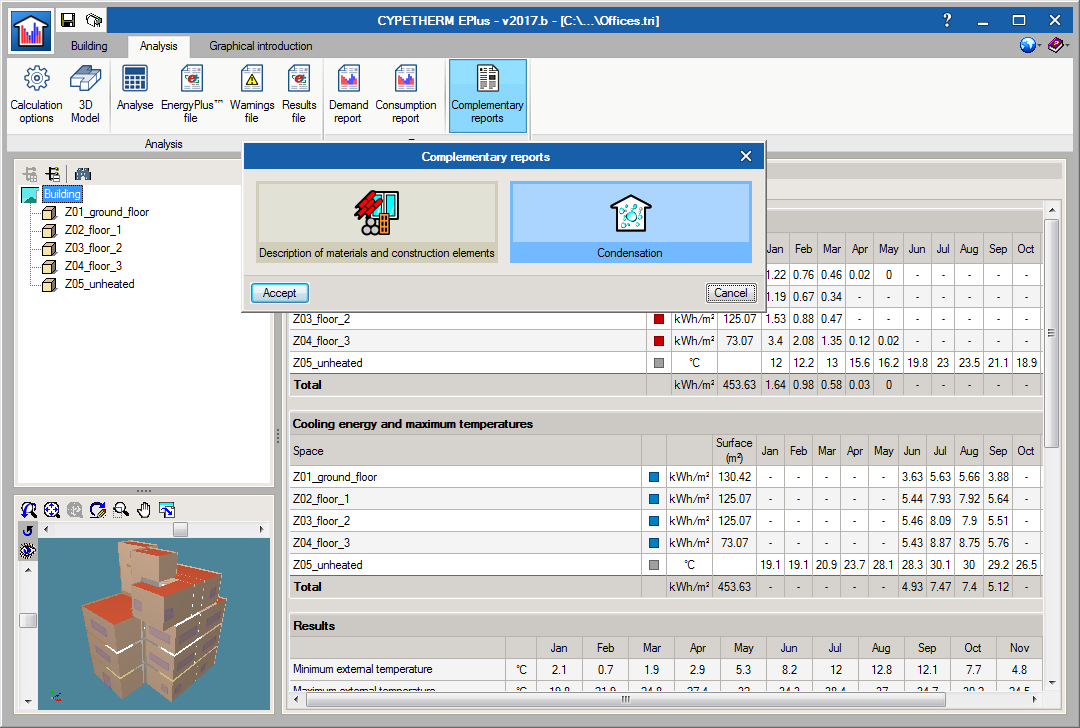Image resolution: width=1080 pixels, height=728 pixels.
Task: Choose Description of materials and construction elements
Action: tap(377, 222)
